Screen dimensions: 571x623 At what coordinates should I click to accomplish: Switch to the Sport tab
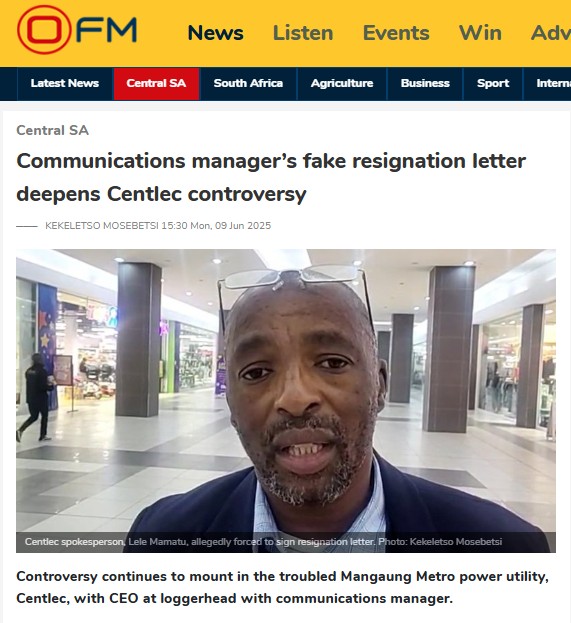(x=493, y=83)
